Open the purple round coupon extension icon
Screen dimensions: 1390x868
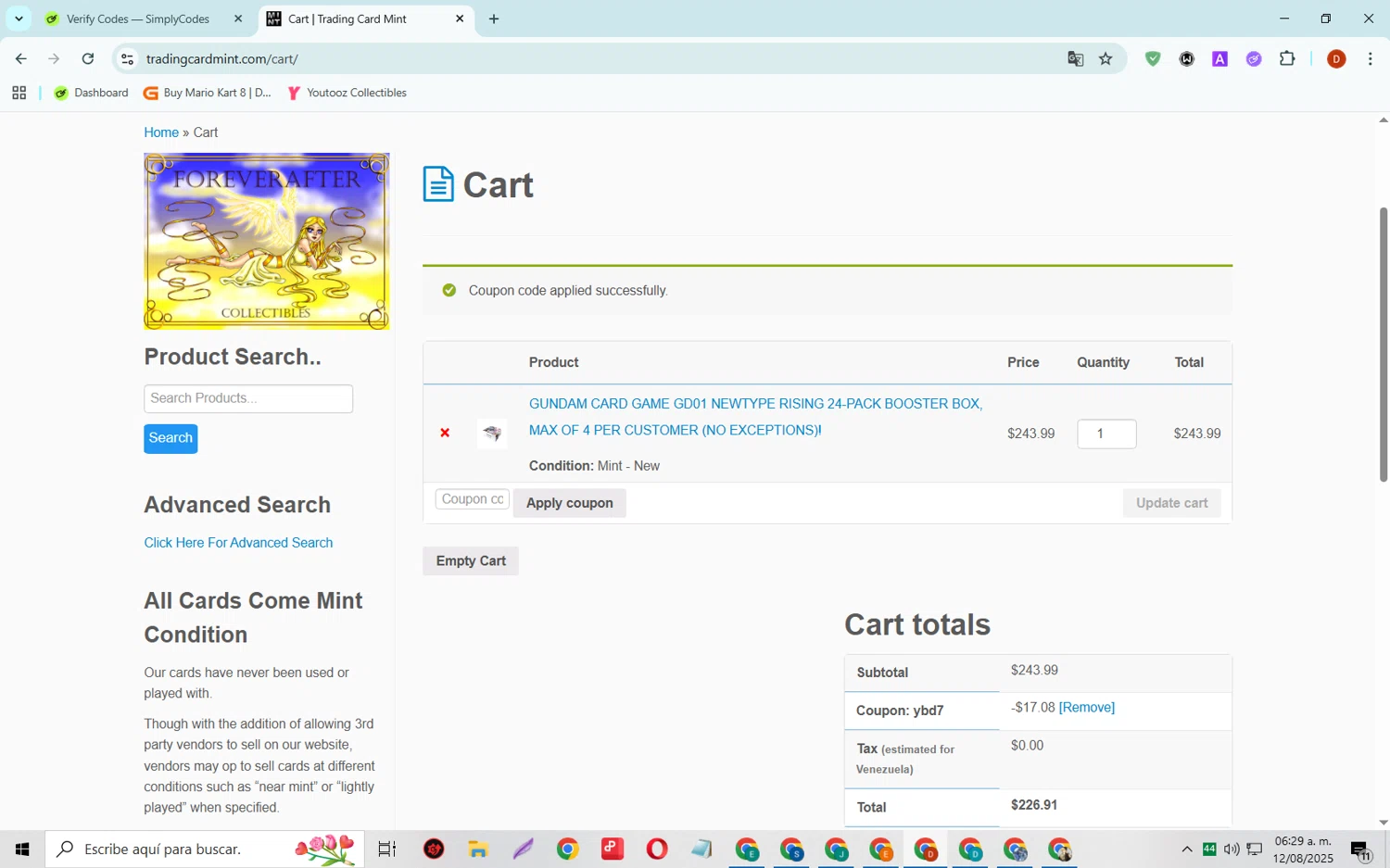pos(1254,58)
